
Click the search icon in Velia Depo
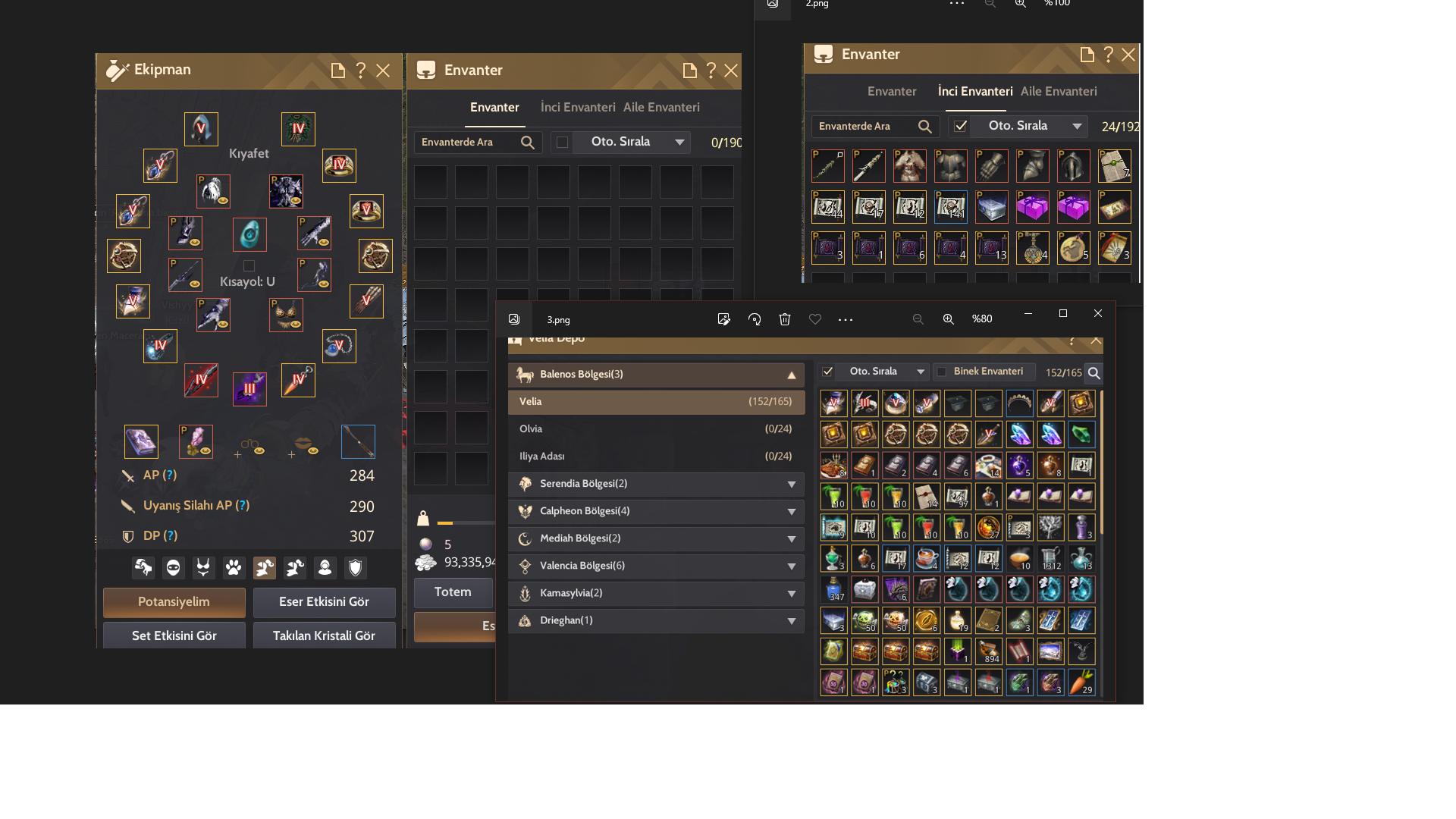pos(1094,372)
